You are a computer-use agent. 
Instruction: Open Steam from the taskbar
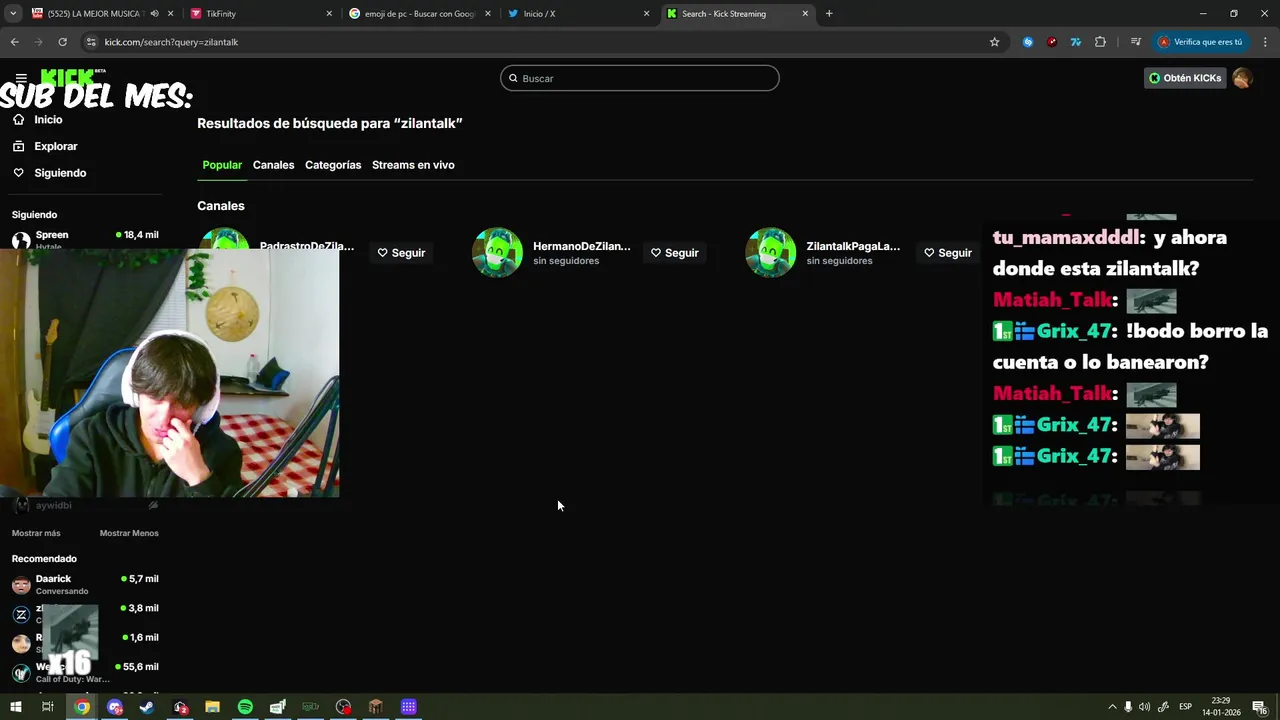[x=147, y=707]
